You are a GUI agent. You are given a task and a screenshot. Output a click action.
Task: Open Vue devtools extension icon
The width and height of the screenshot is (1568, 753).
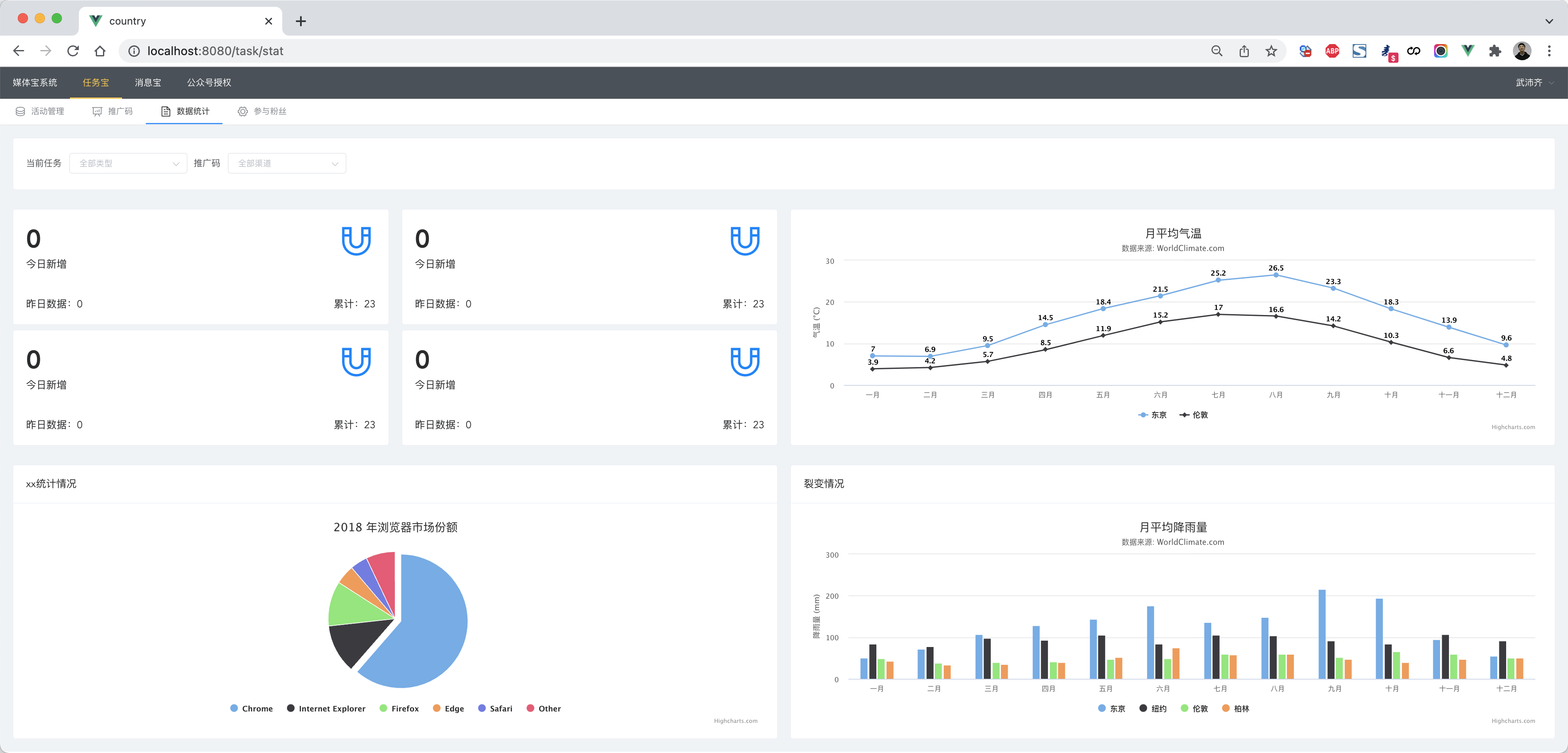click(1468, 51)
